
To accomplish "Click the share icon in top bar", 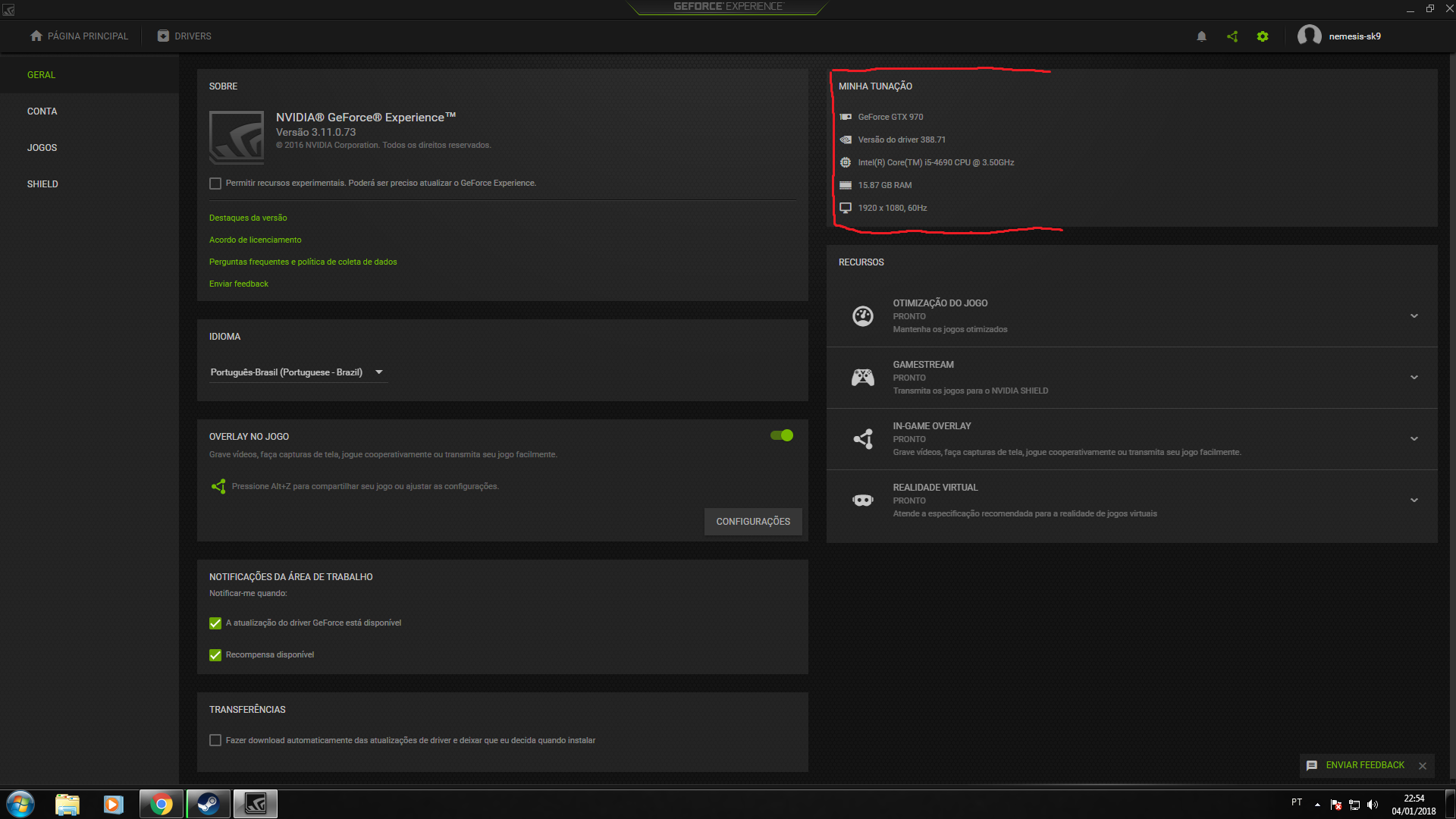I will [1232, 36].
